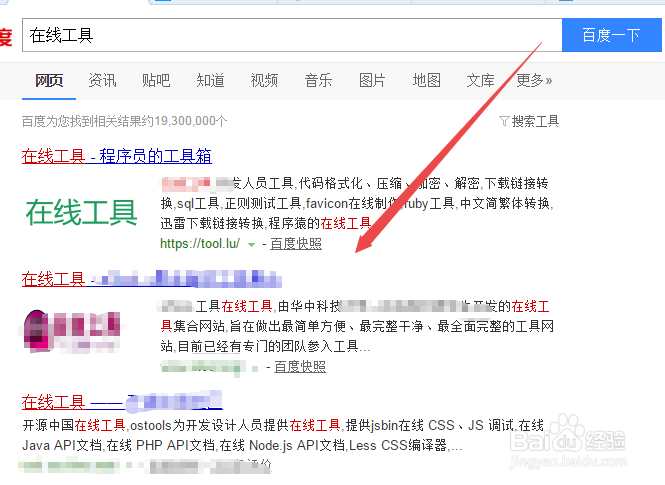
Task: Click the 百度一下 search button
Action: (x=611, y=35)
